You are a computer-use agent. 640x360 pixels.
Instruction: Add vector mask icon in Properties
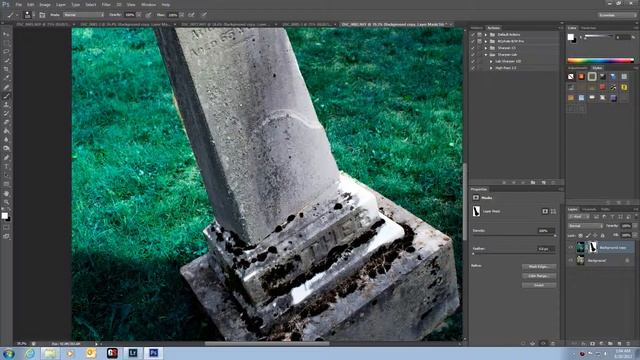[x=553, y=211]
